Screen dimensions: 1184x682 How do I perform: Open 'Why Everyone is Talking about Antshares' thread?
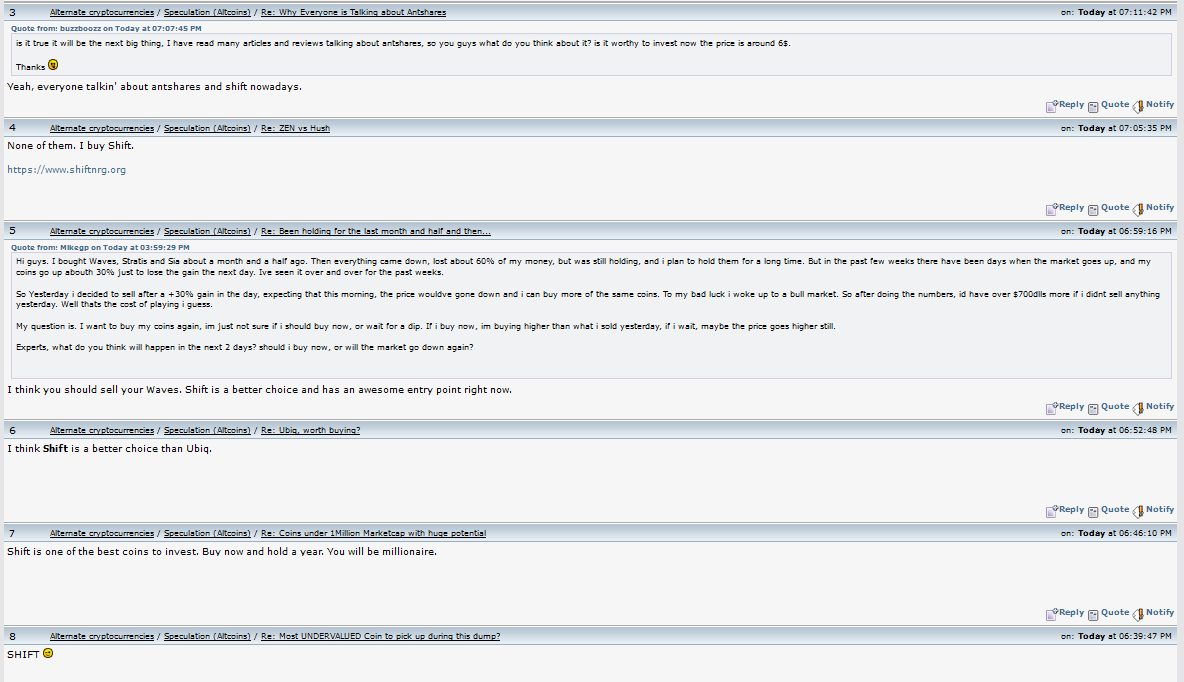pyautogui.click(x=353, y=13)
